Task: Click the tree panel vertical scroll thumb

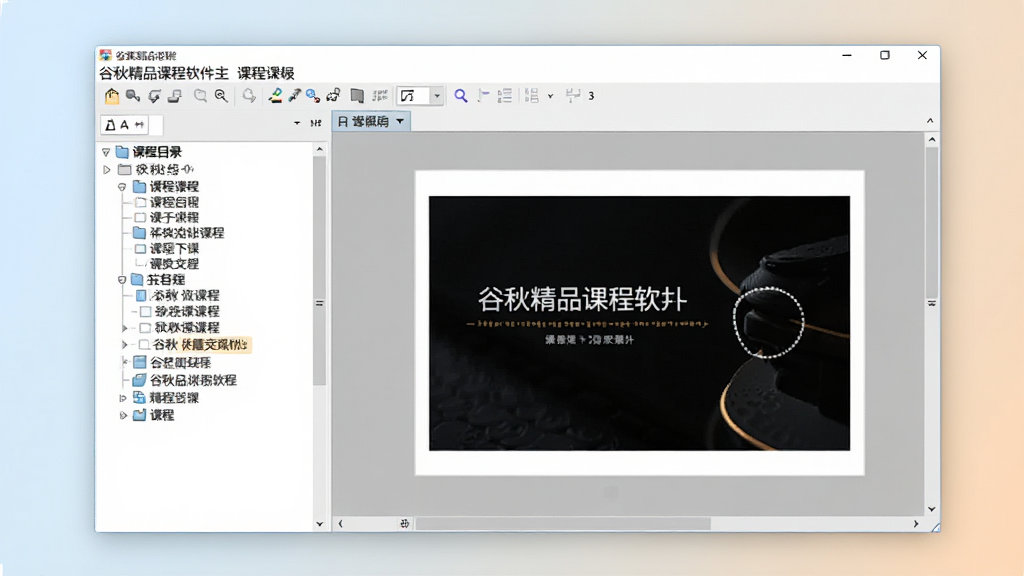Action: [x=319, y=271]
